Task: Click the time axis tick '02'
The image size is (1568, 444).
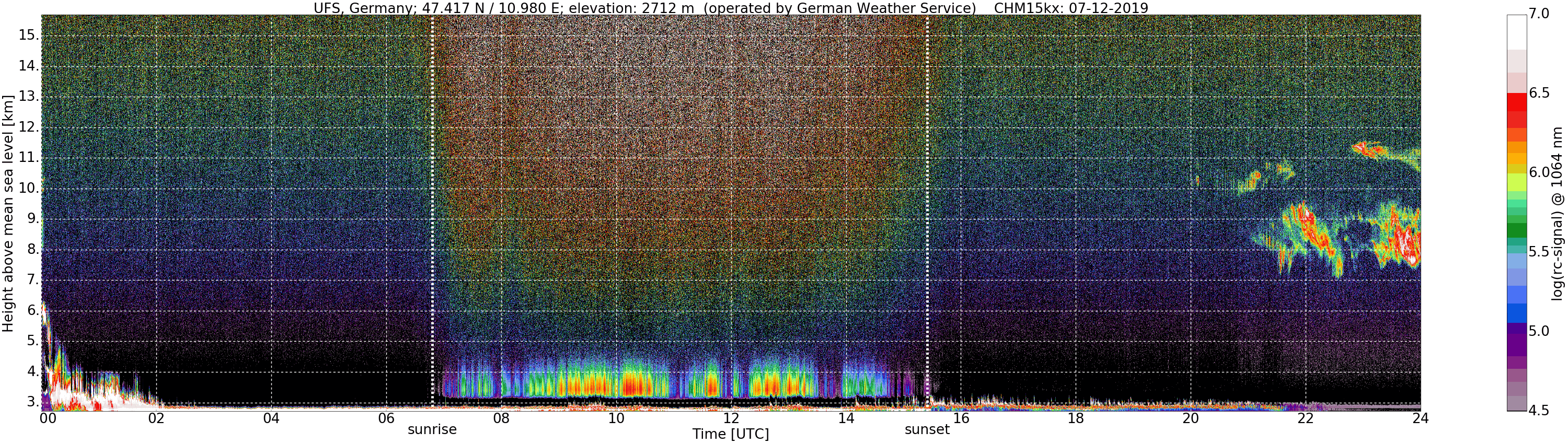Action: click(x=156, y=418)
